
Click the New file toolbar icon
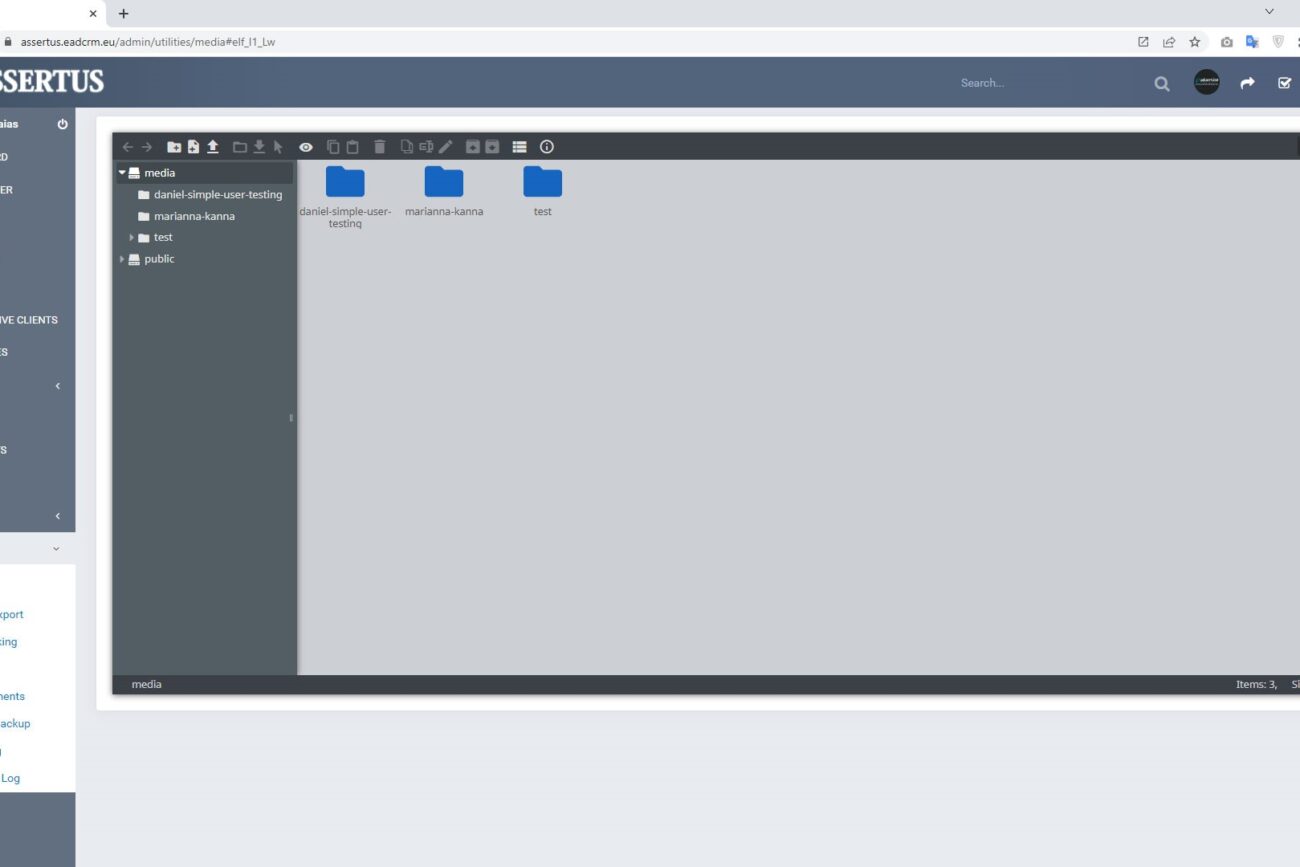(x=193, y=147)
